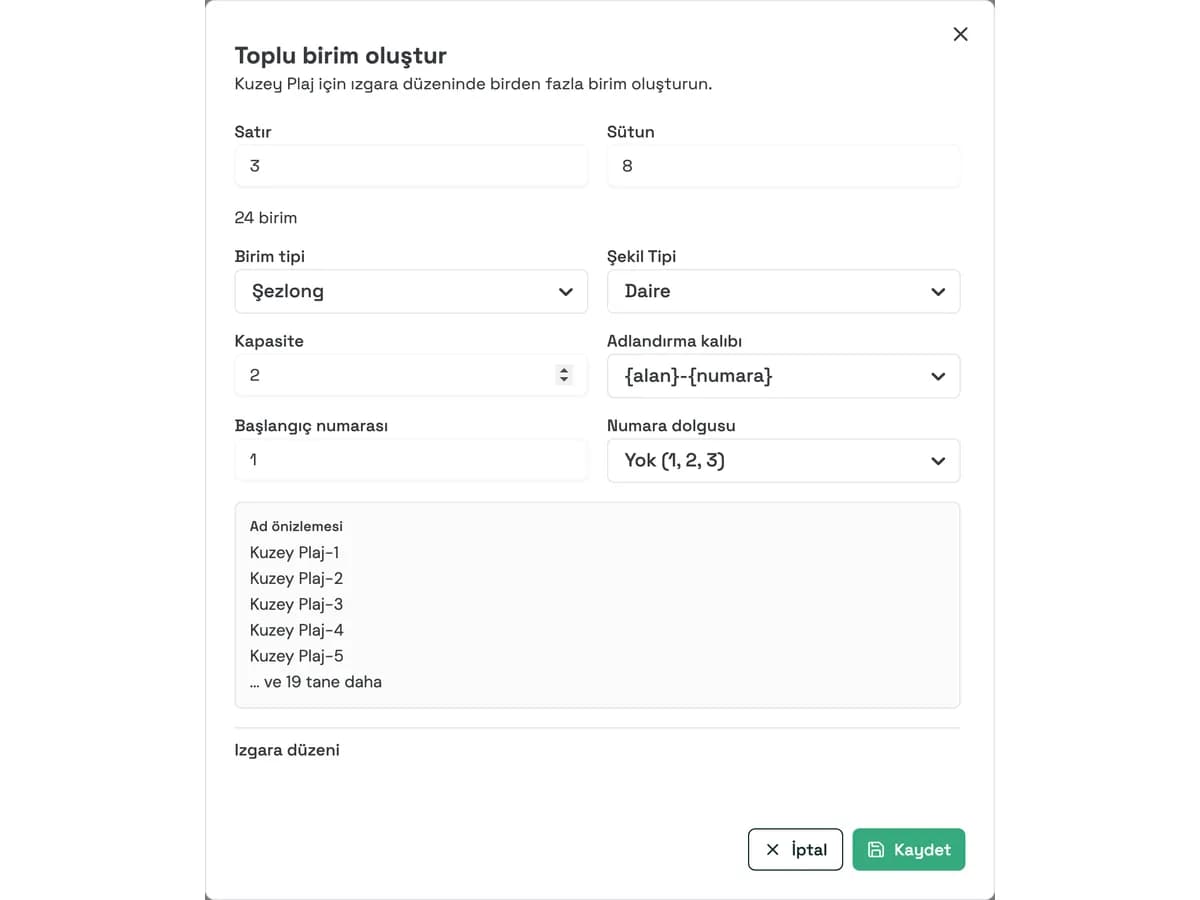This screenshot has width=1200, height=900.
Task: Increase Kapasite with the up arrow
Action: click(x=564, y=370)
